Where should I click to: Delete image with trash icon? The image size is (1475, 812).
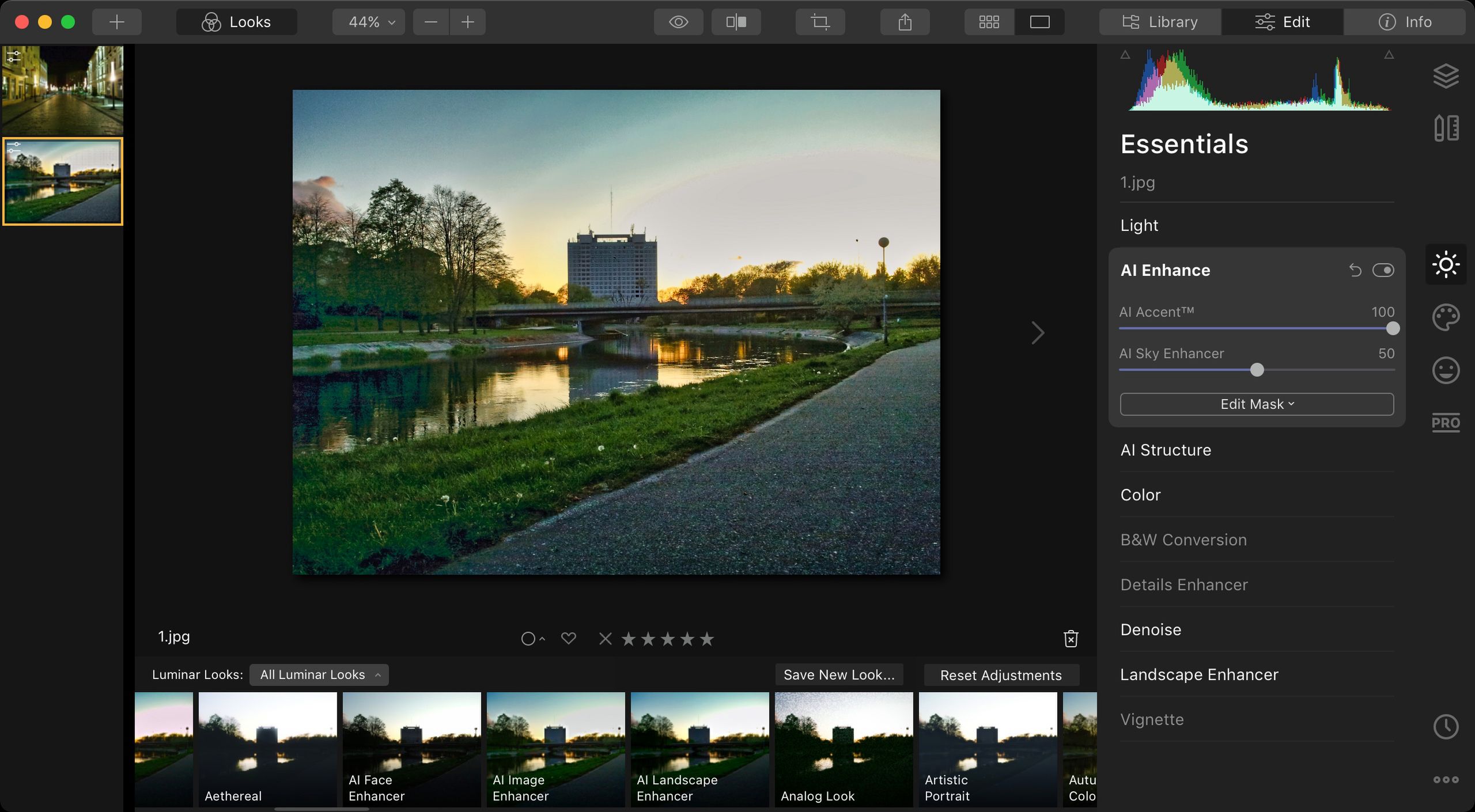tap(1071, 639)
